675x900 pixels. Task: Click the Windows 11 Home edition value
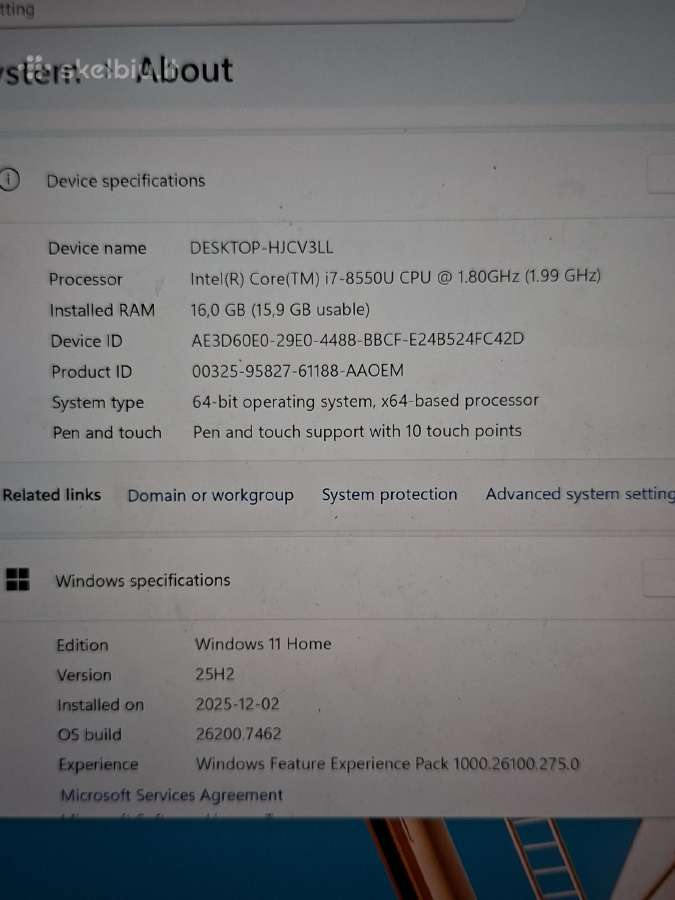click(263, 643)
